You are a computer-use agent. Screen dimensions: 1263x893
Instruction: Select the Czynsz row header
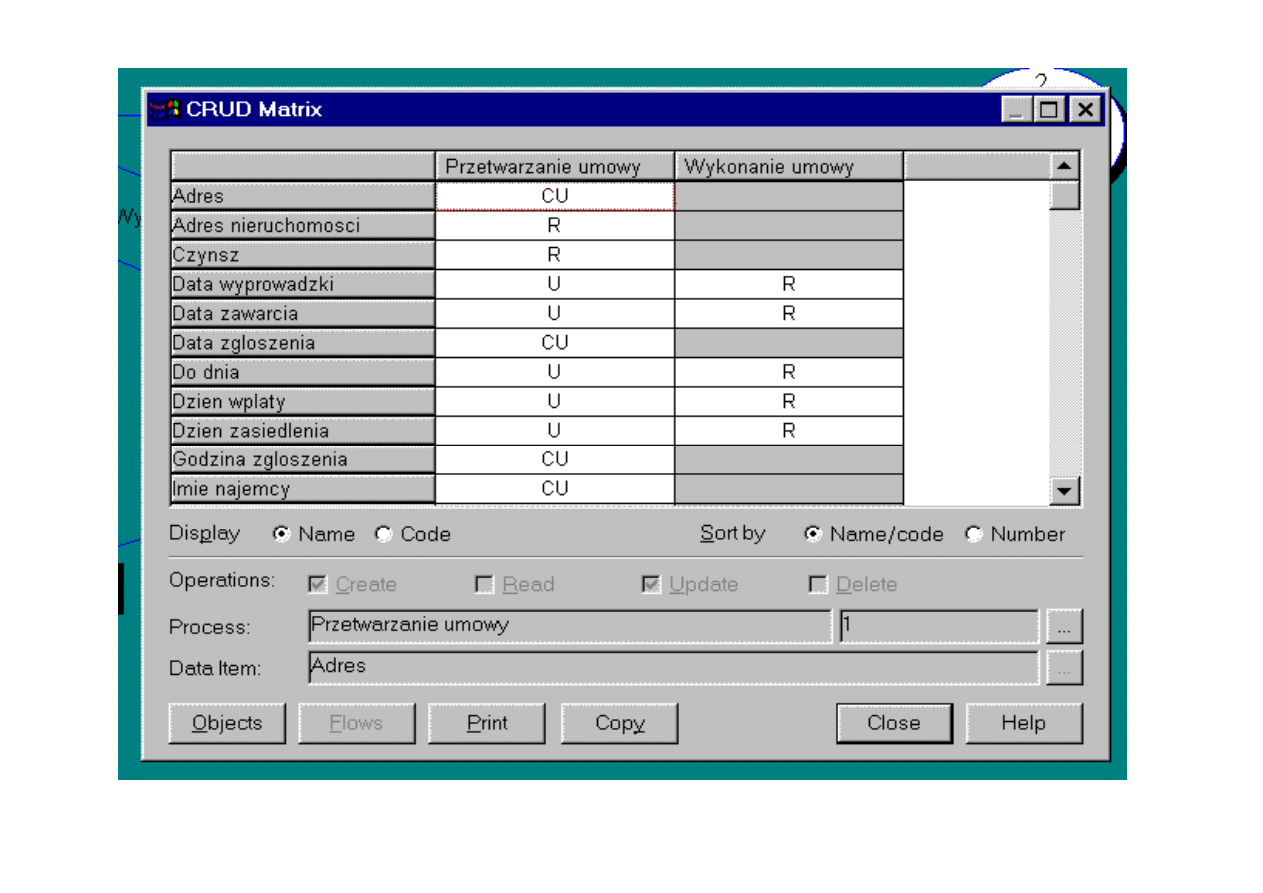click(302, 255)
